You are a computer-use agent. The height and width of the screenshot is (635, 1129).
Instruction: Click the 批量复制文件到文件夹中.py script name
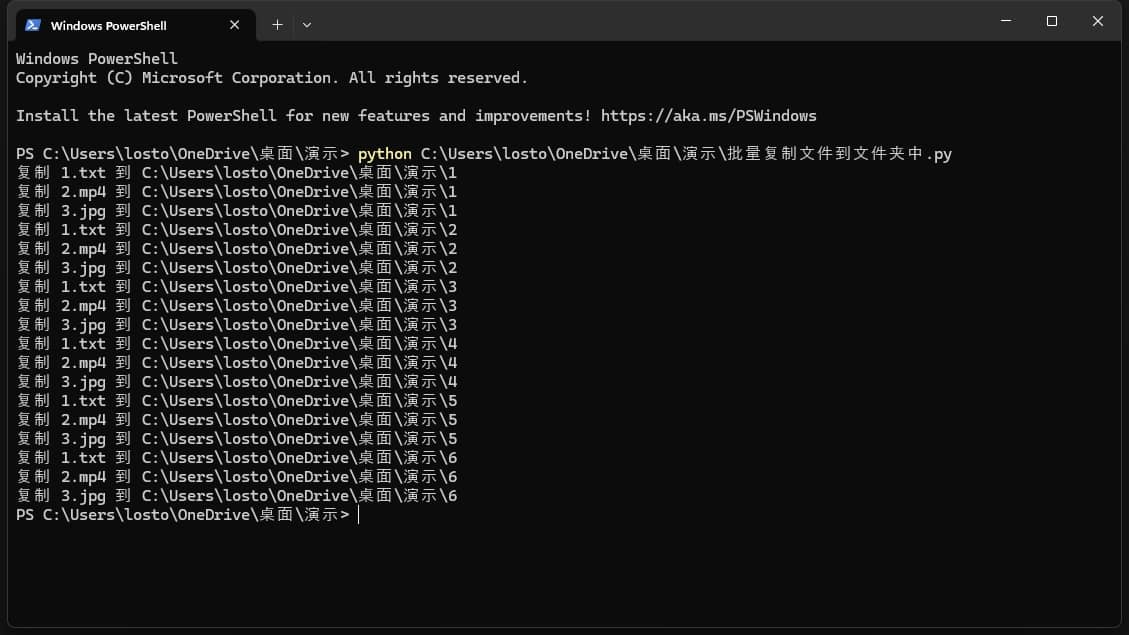[839, 154]
